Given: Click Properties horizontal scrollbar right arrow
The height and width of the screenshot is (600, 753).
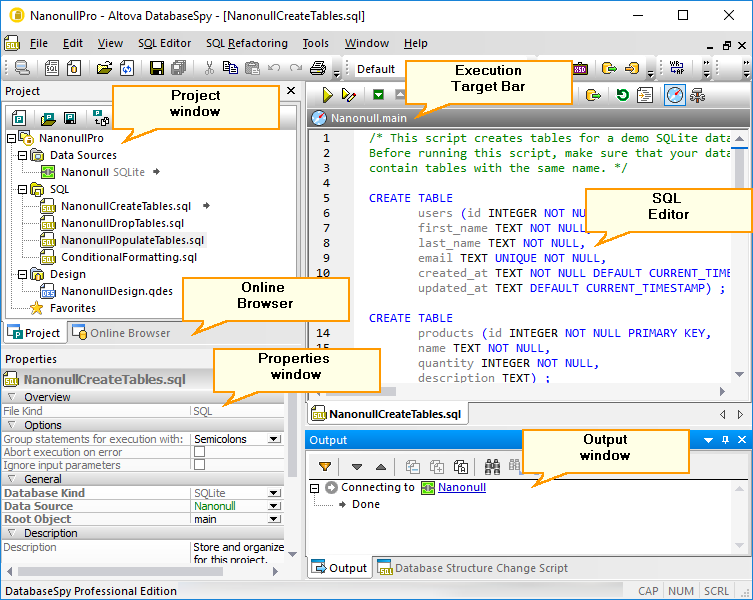Looking at the screenshot, I should coord(275,571).
